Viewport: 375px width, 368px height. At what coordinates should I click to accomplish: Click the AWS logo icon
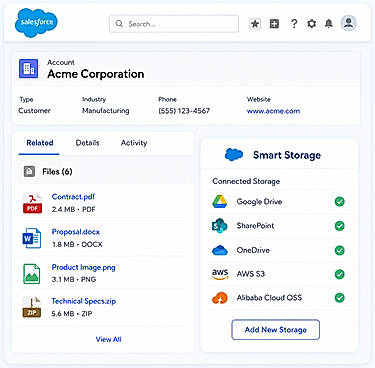coord(220,274)
